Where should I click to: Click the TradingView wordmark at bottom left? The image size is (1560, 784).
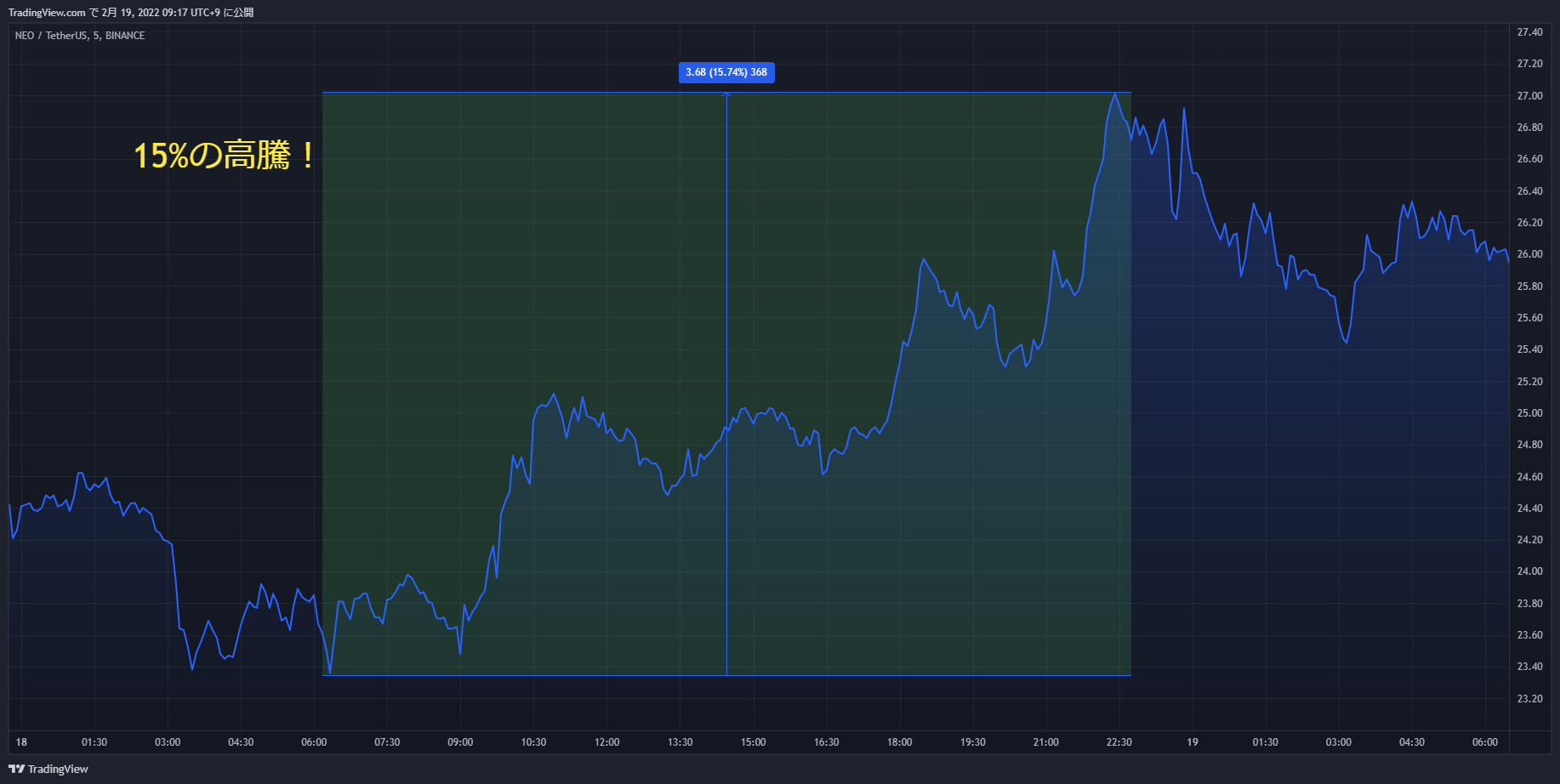(58, 770)
